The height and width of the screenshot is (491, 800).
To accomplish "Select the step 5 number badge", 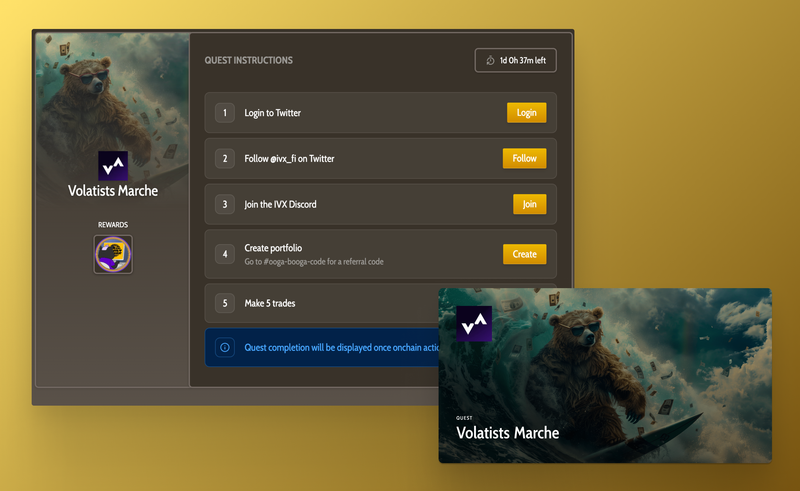I will (x=225, y=303).
